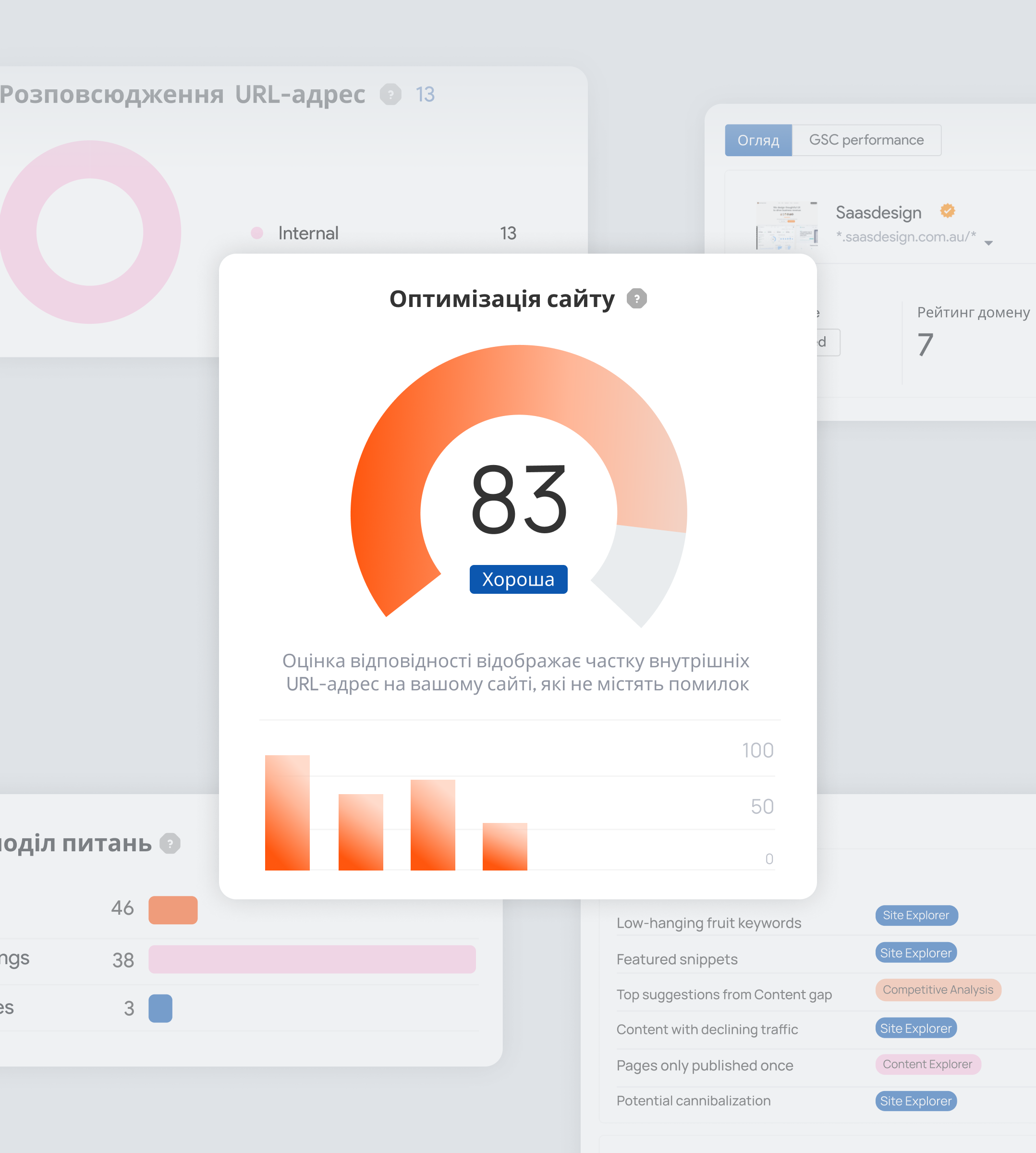Click the "Featured snippets" list item
Viewport: 1036px width, 1153px height.
(677, 959)
